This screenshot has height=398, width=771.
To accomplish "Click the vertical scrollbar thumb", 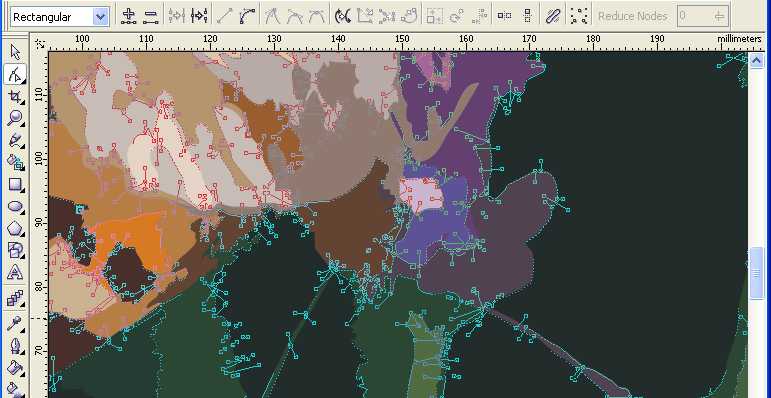I will coord(756,273).
